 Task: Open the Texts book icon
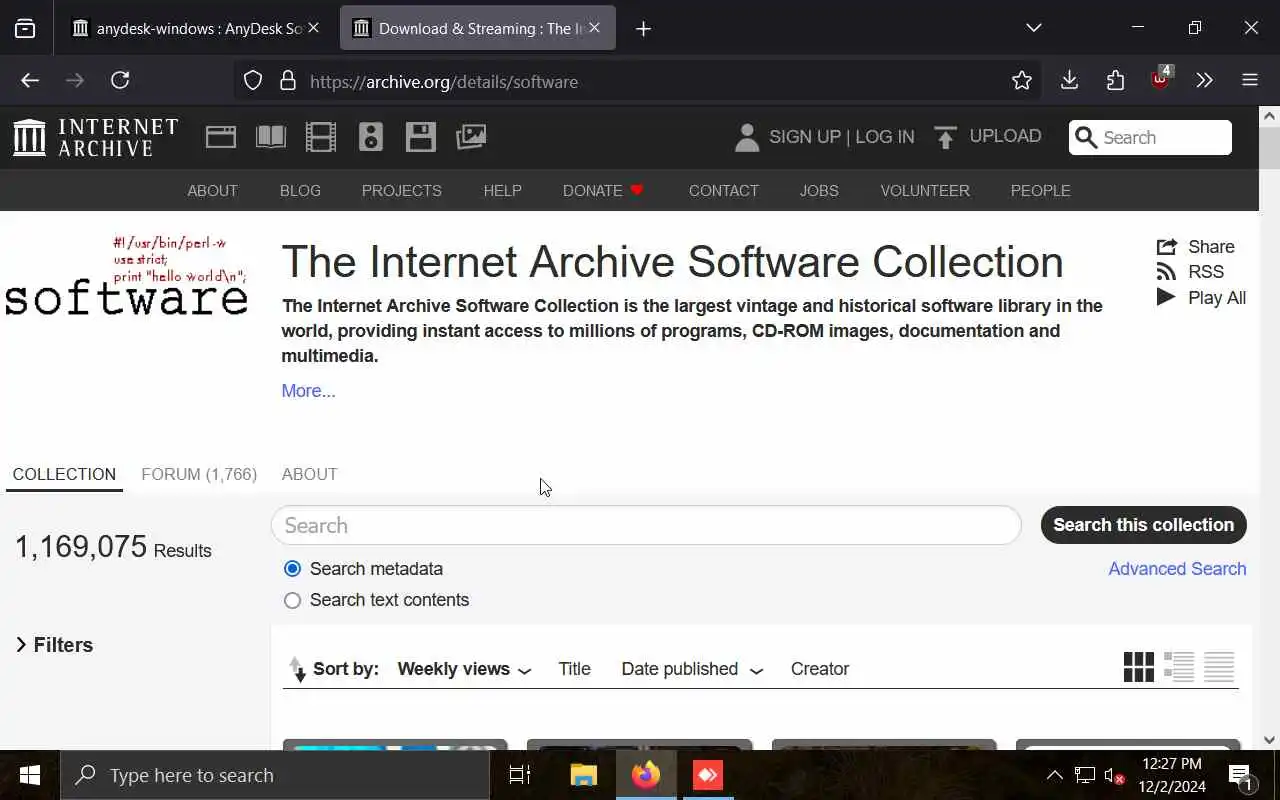271,137
